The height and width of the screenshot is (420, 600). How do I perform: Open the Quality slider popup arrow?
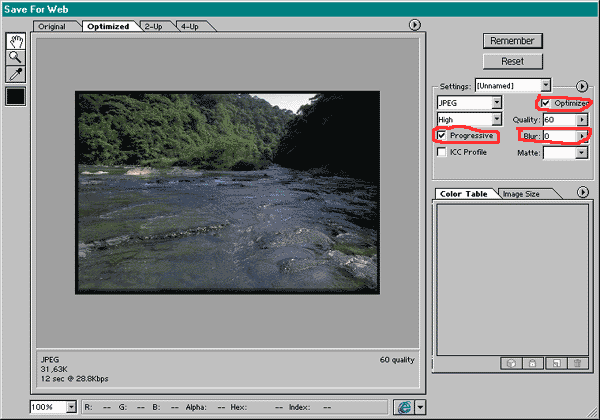(x=582, y=120)
